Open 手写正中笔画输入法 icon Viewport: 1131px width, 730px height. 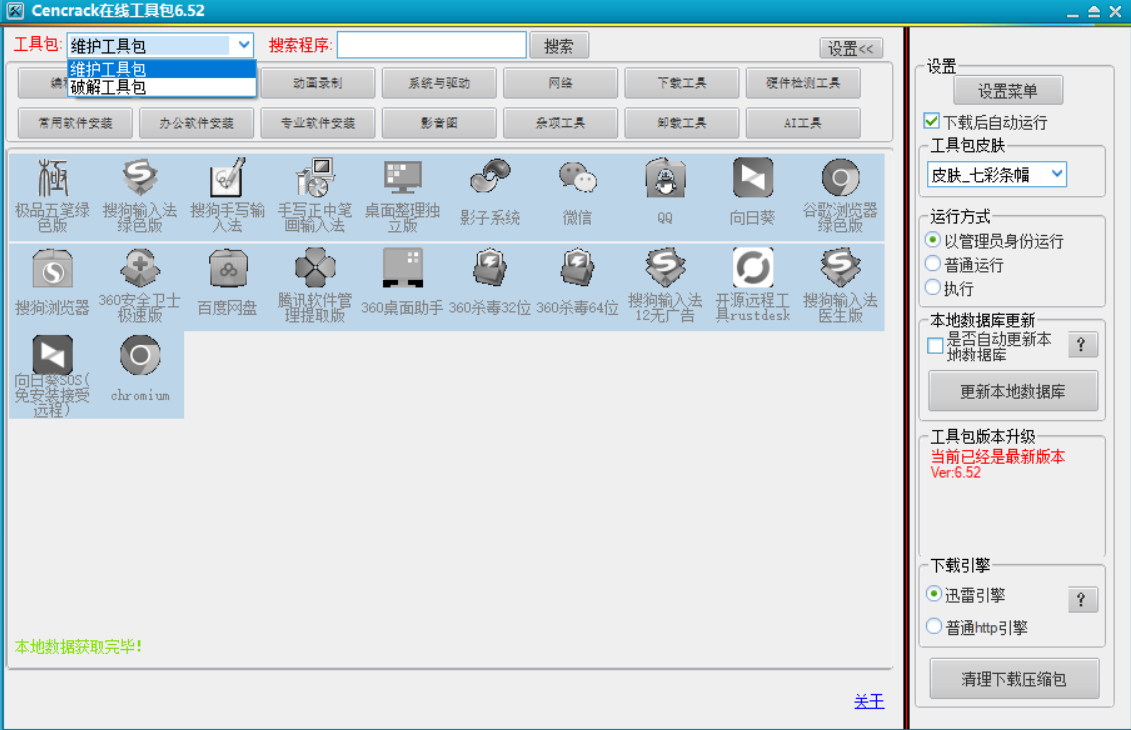(x=315, y=177)
